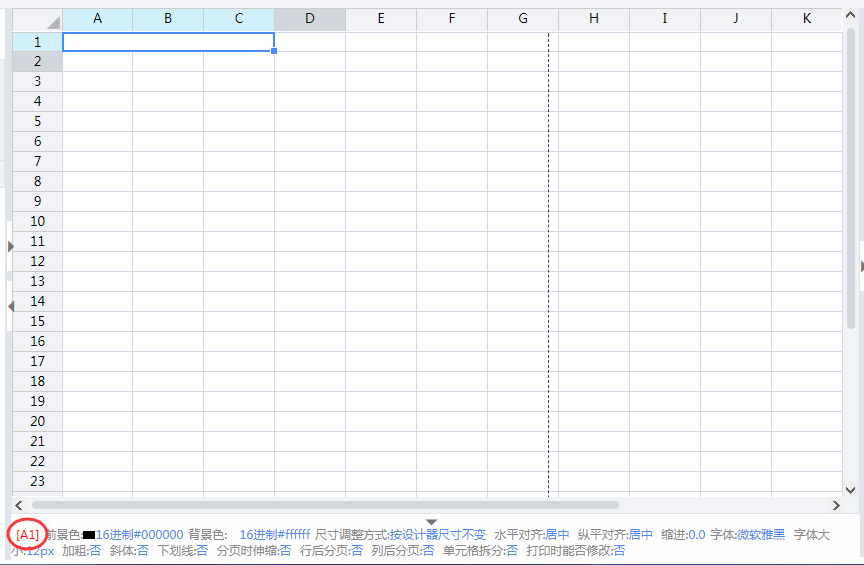Click the right-edge panel expand arrow
This screenshot has height=565, width=864.
[861, 264]
